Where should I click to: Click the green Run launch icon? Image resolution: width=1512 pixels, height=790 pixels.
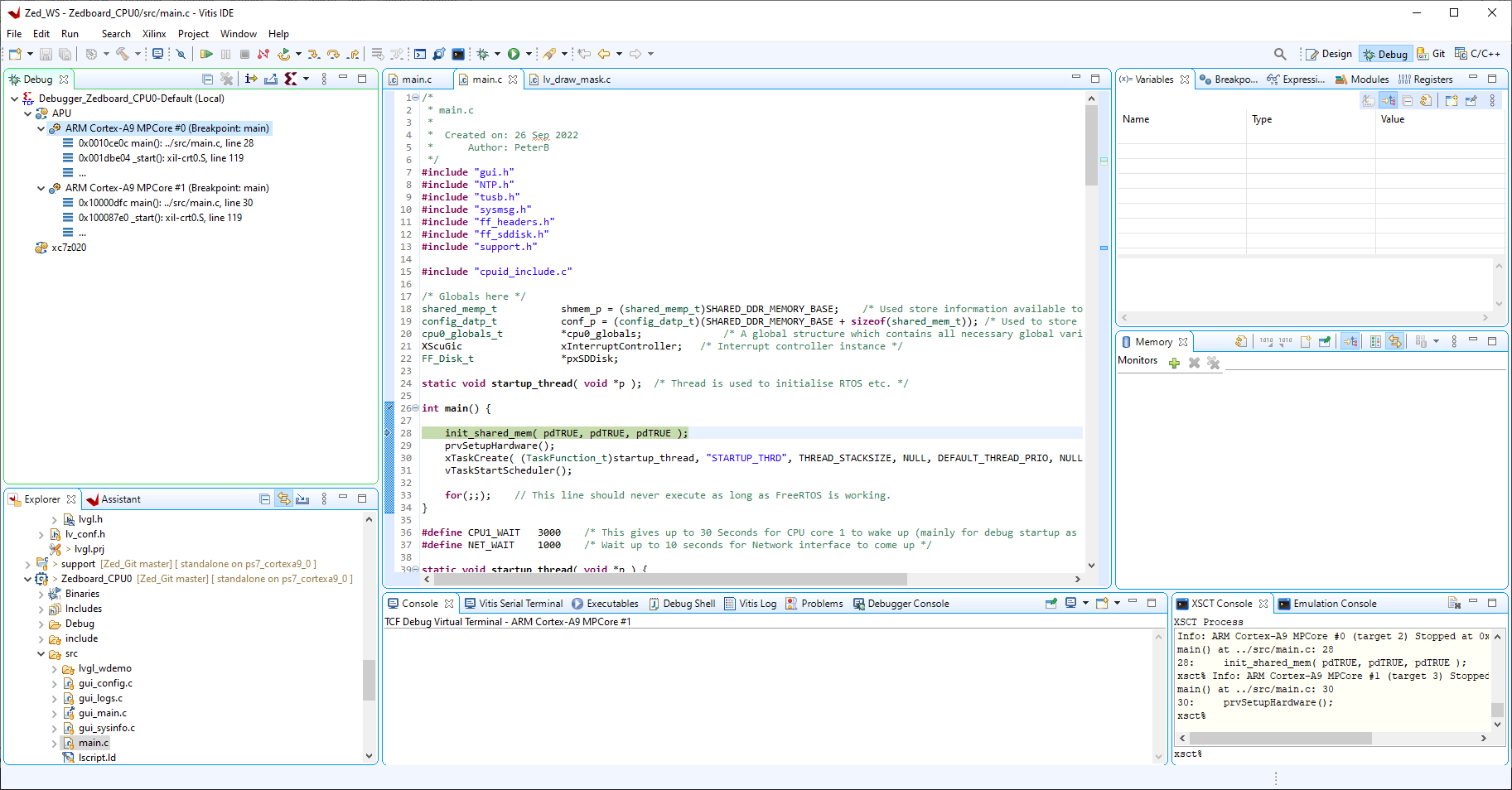click(514, 54)
